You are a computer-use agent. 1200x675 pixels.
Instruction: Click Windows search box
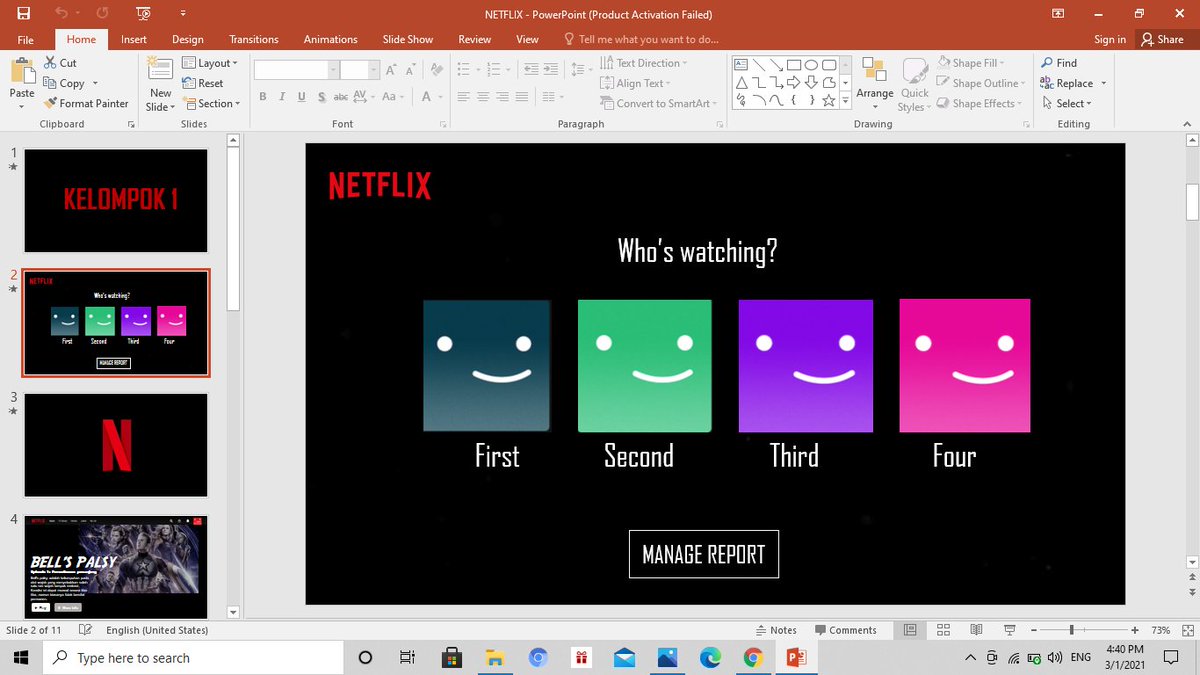[193, 658]
